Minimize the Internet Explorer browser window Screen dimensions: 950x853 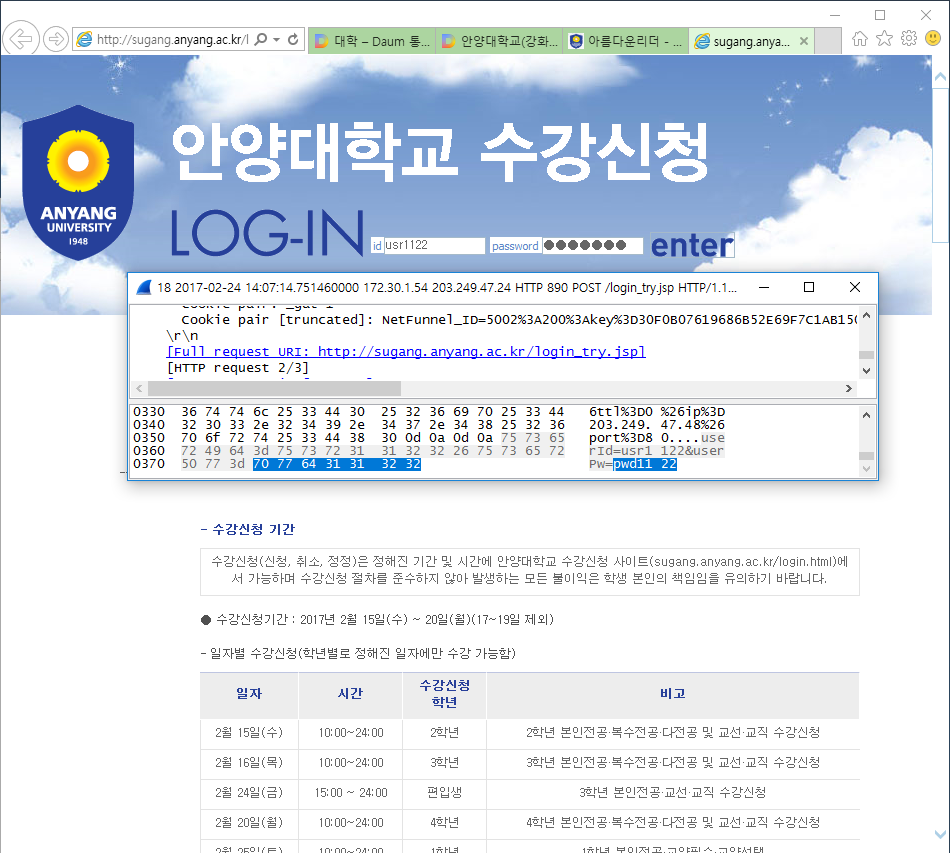(x=835, y=15)
